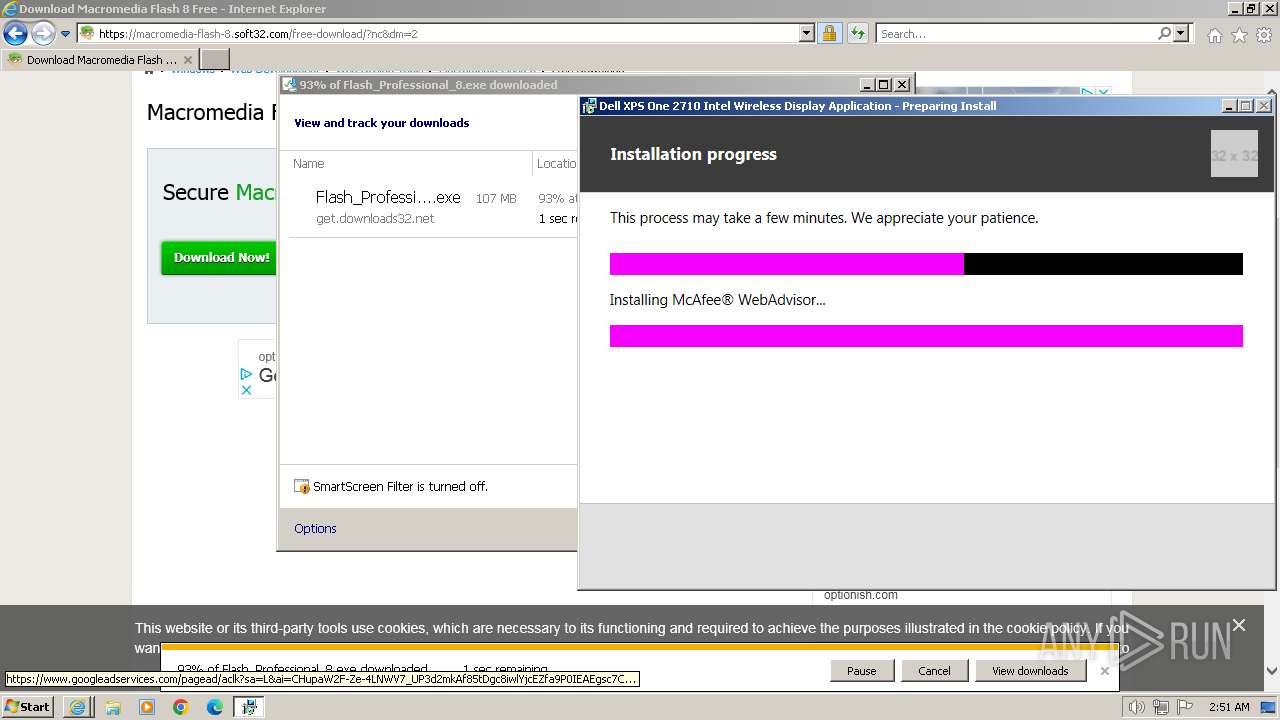Click the SmartScreen Filter shield icon
Screen dimensions: 1280x720
click(x=301, y=487)
